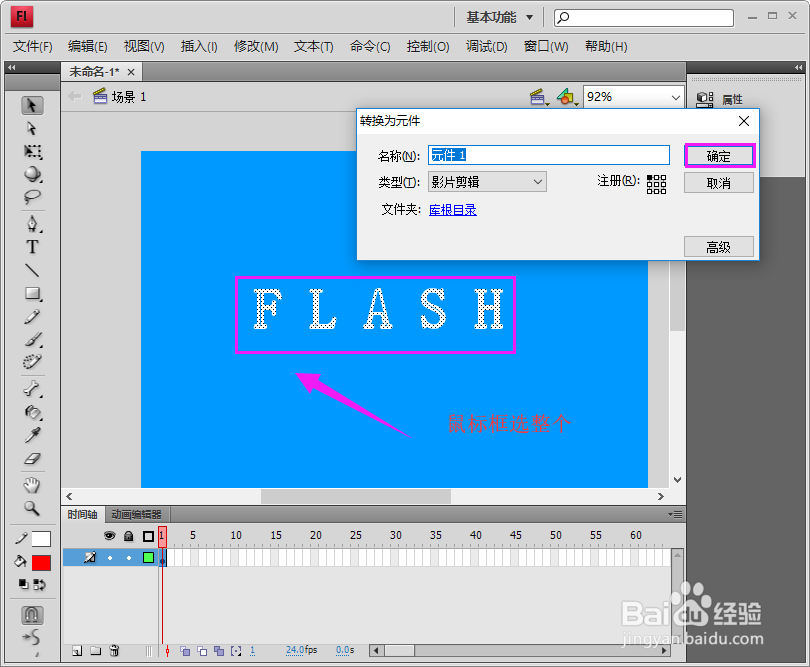Toggle Snap to Objects magnet
Screen dimensions: 810x667
pyautogui.click(x=33, y=615)
